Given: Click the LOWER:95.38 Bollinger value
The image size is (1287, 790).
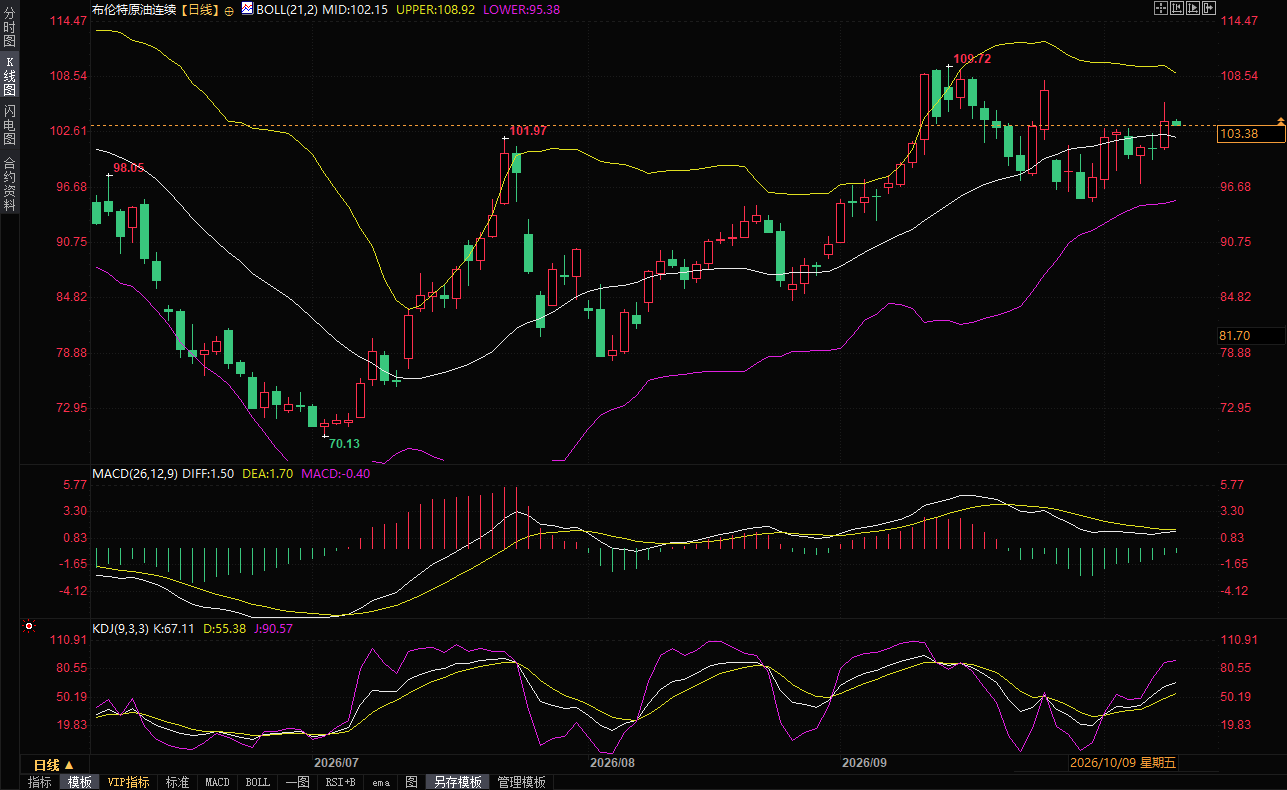Looking at the screenshot, I should [x=521, y=9].
